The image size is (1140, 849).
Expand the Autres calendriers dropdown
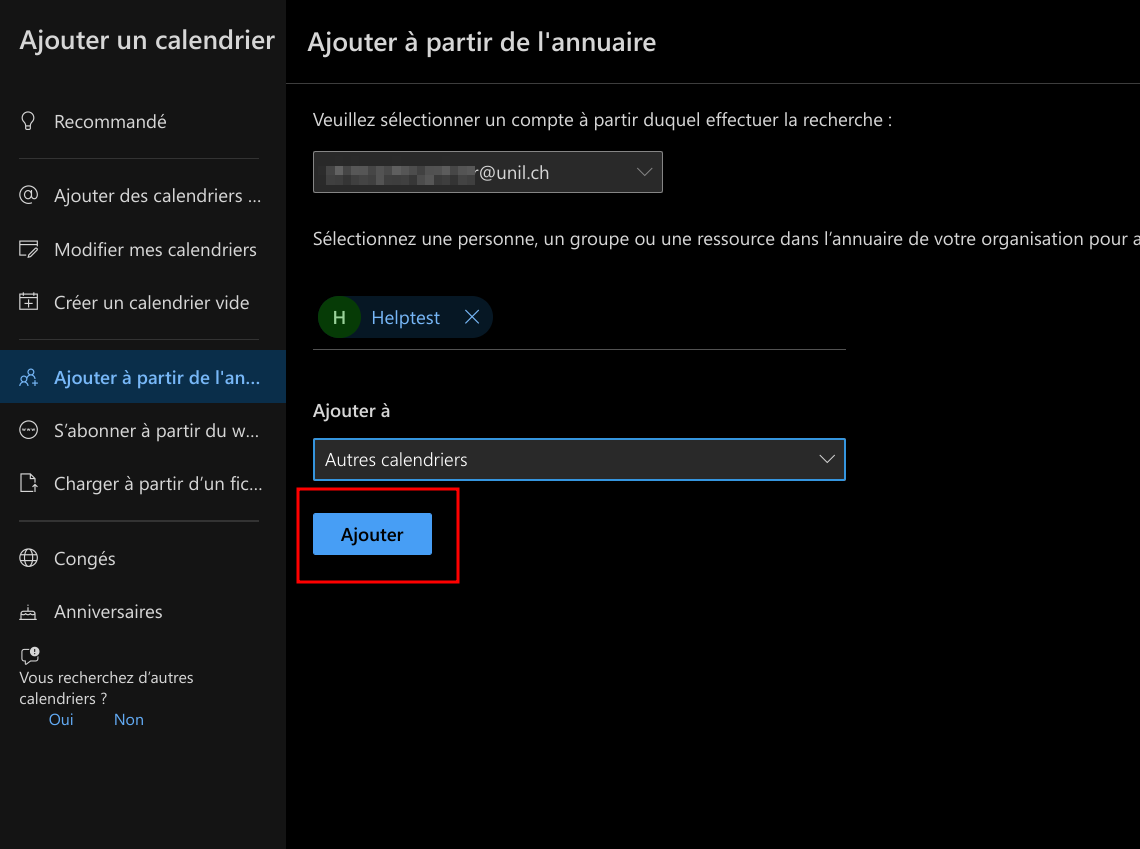578,460
